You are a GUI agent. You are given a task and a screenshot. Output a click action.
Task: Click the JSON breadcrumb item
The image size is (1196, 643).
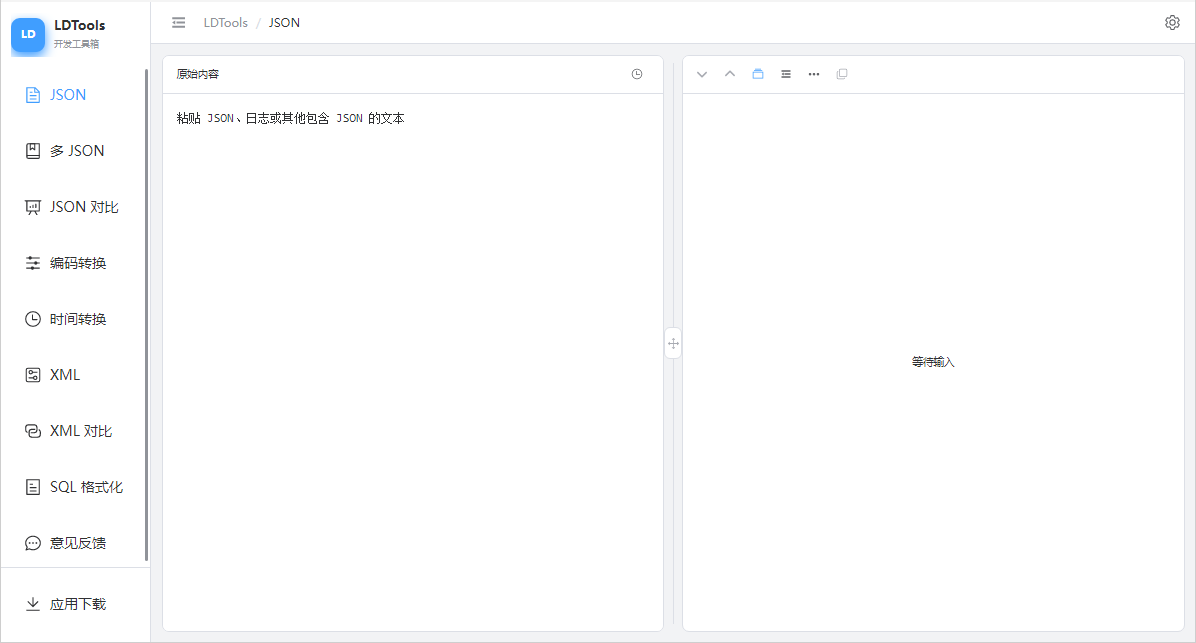pyautogui.click(x=284, y=23)
